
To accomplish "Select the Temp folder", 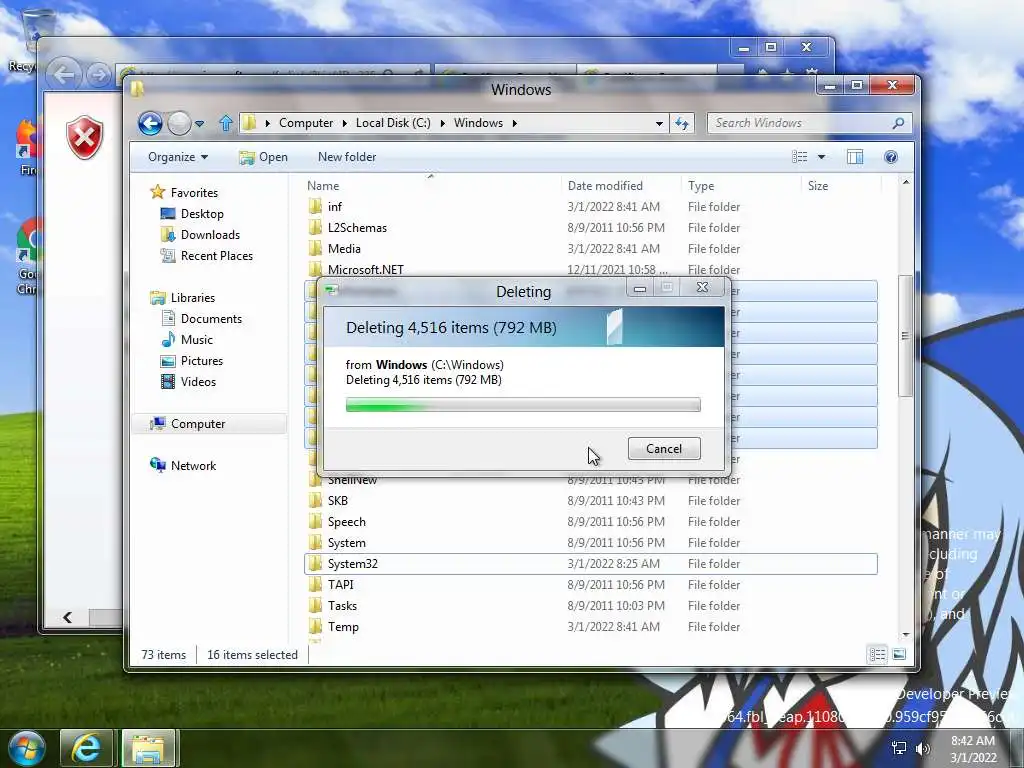I will tap(590, 626).
